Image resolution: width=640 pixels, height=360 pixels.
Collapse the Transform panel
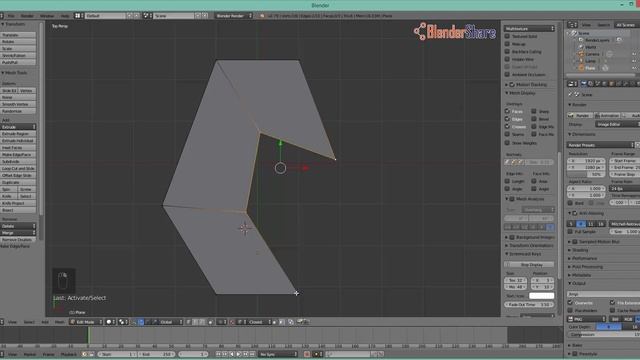tap(13, 24)
